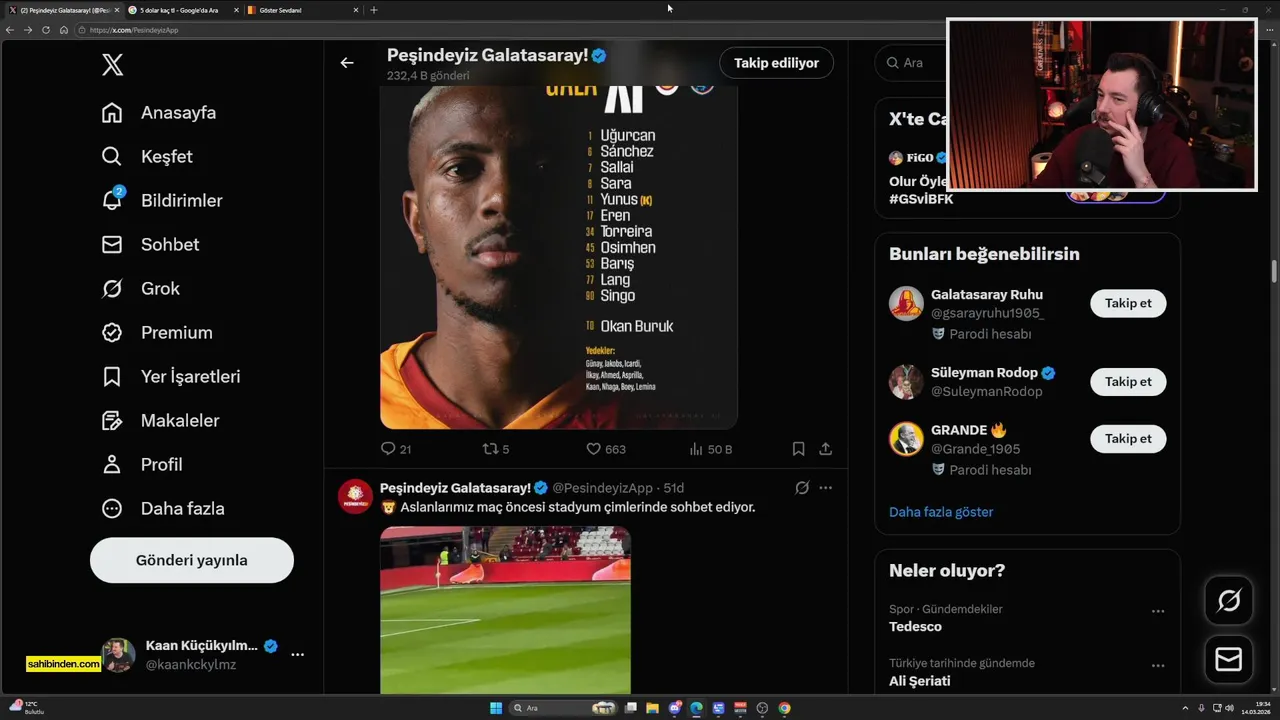The width and height of the screenshot is (1280, 720).
Task: Open account menu dots next to Kaan Küçükyılmaz
Action: coord(297,654)
